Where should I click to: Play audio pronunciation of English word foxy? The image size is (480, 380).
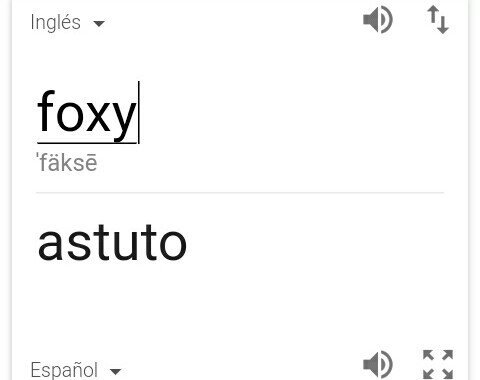[378, 20]
